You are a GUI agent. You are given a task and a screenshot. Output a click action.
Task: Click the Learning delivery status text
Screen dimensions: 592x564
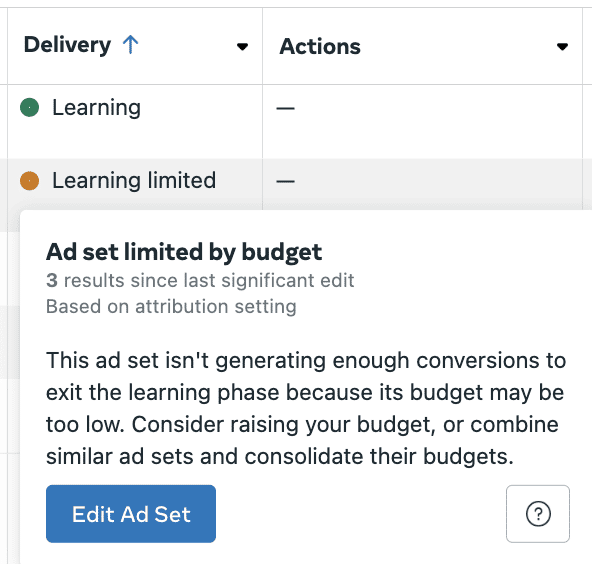pyautogui.click(x=97, y=108)
